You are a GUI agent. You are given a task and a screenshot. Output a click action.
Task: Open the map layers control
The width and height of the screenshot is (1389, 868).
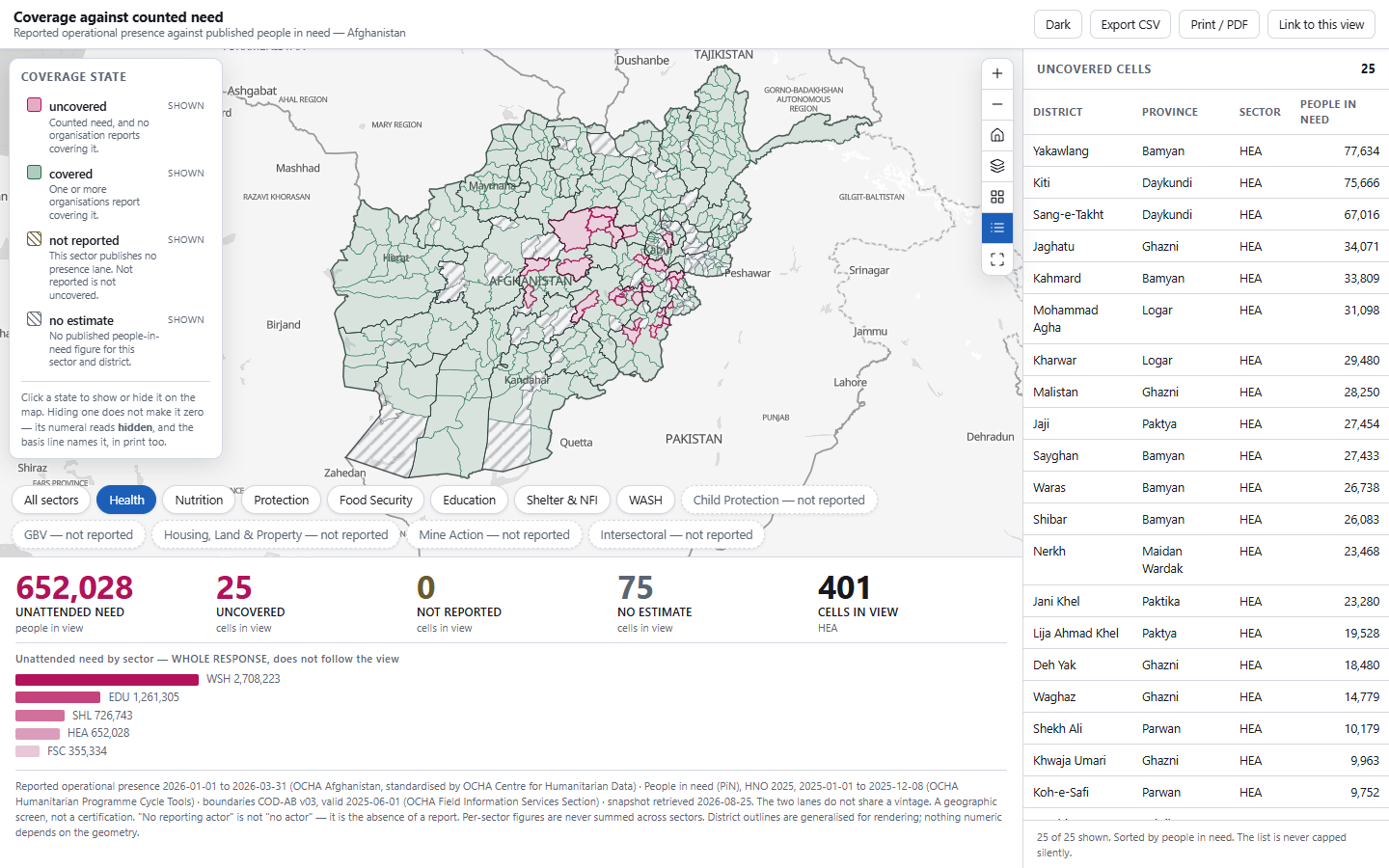(x=997, y=166)
